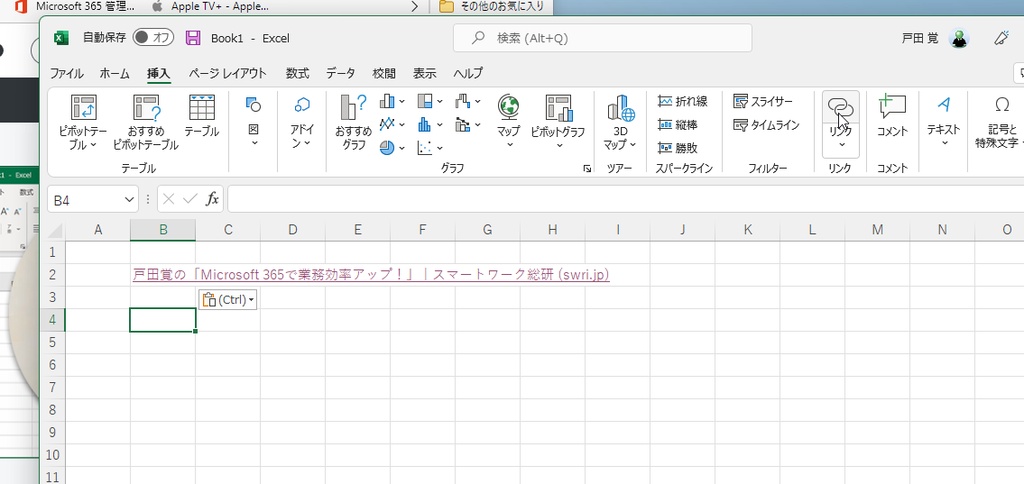This screenshot has height=484, width=1024.
Task: Insert a Timeline (タイムライン) filter
Action: coord(767,124)
